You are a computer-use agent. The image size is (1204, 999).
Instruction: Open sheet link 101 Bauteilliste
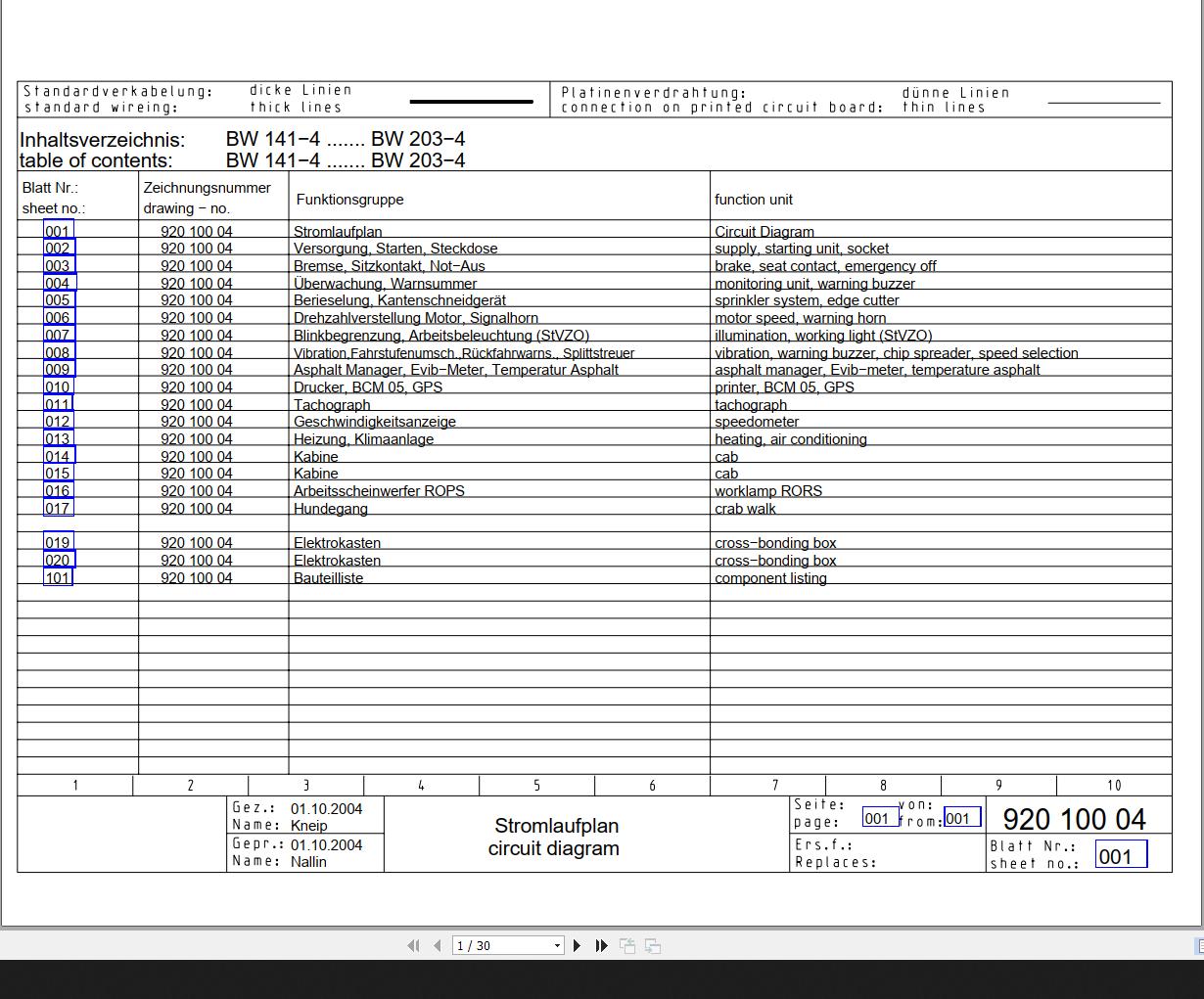[59, 577]
